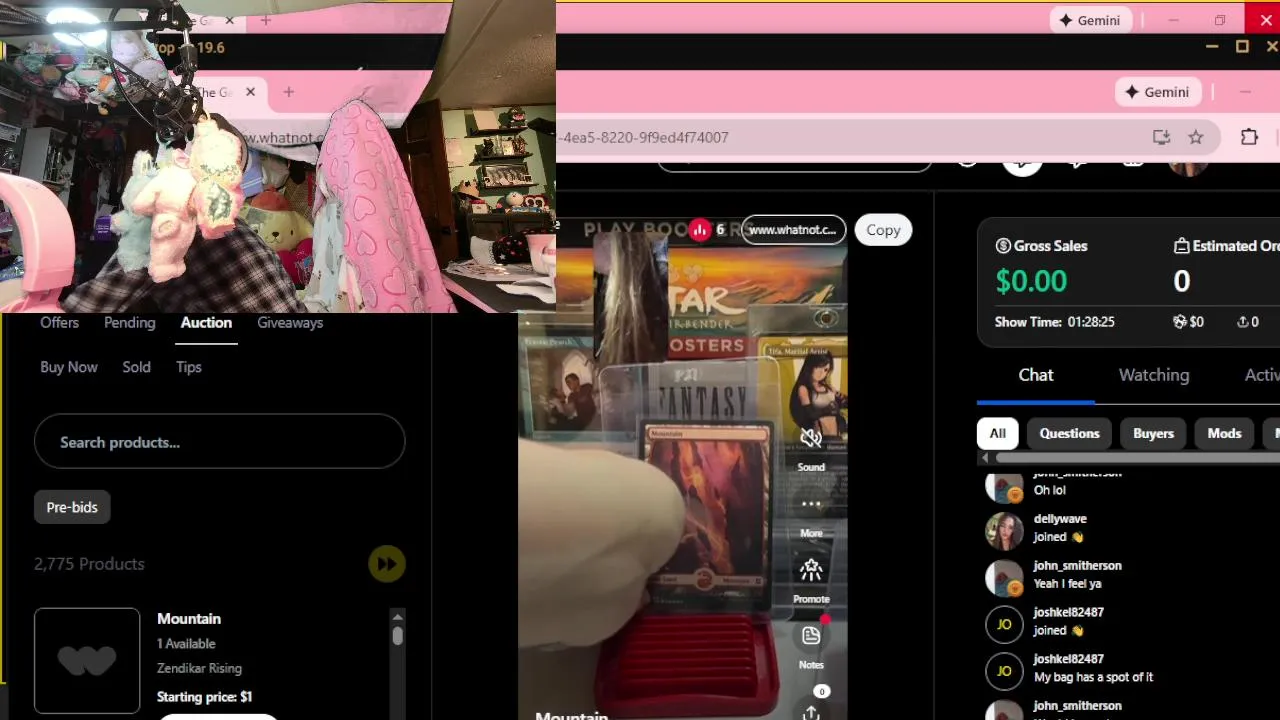1280x720 pixels.
Task: Click the www.whatnot.c... link pill
Action: pos(792,230)
